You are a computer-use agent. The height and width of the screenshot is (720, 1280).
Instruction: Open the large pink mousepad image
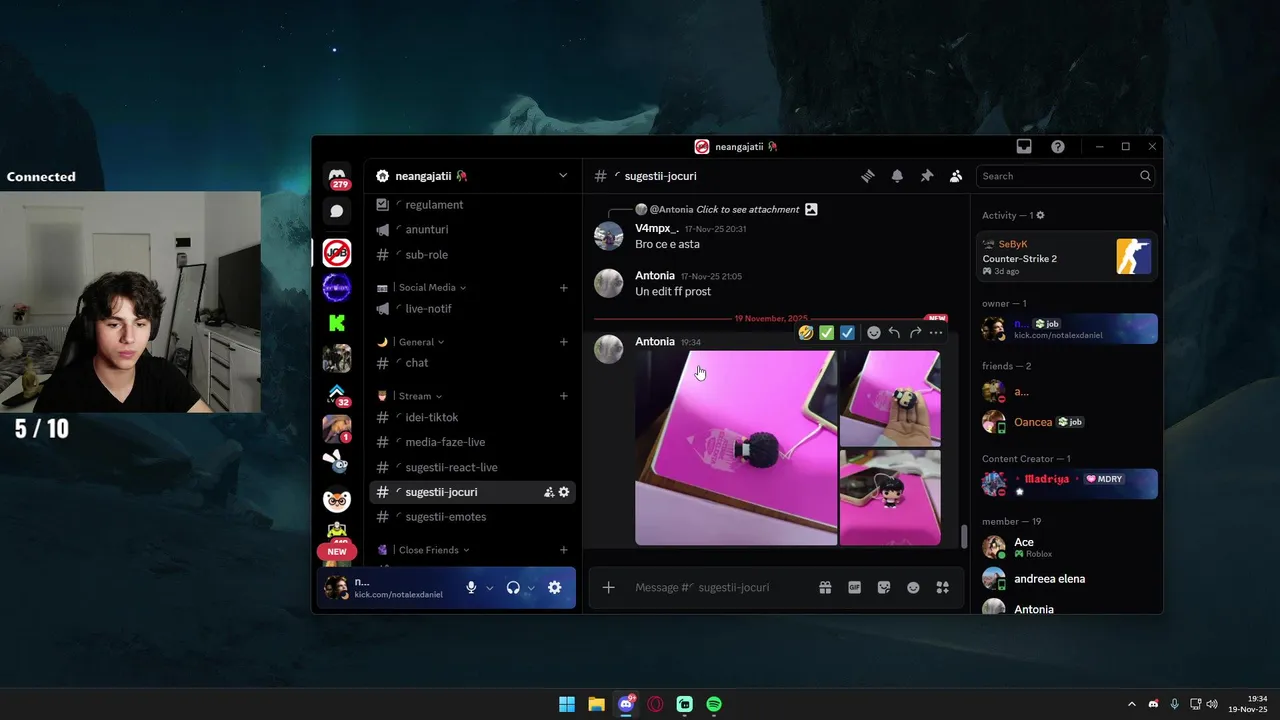(736, 447)
